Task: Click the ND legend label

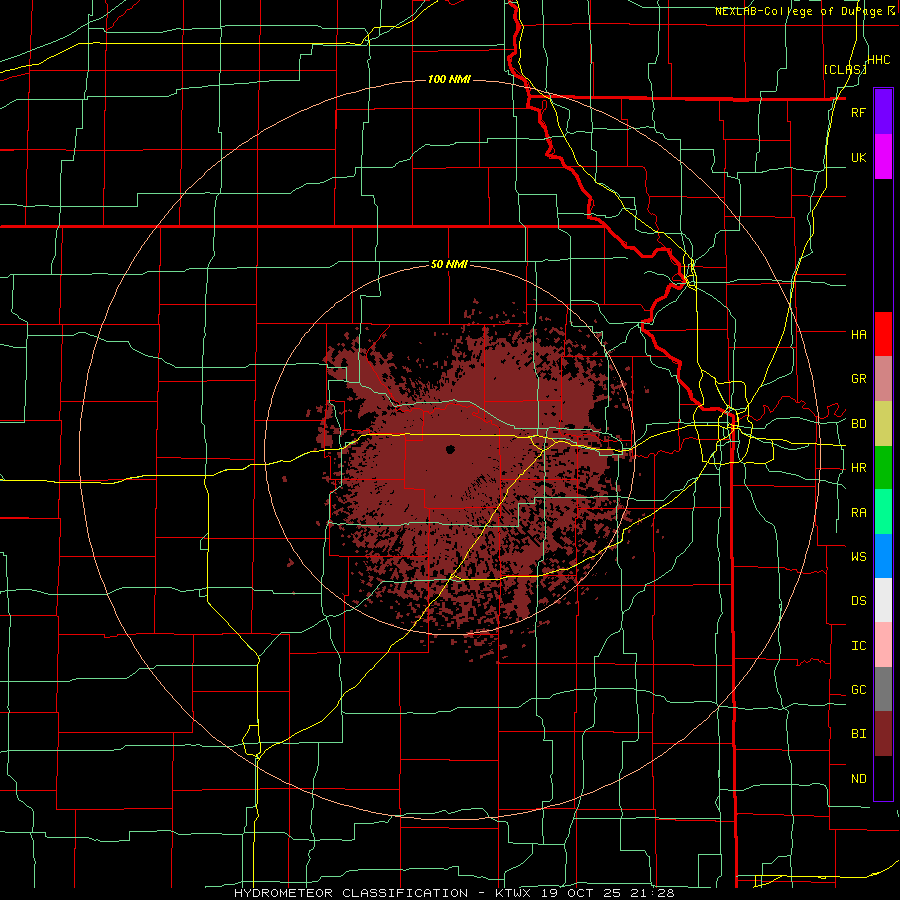Action: pos(858,779)
